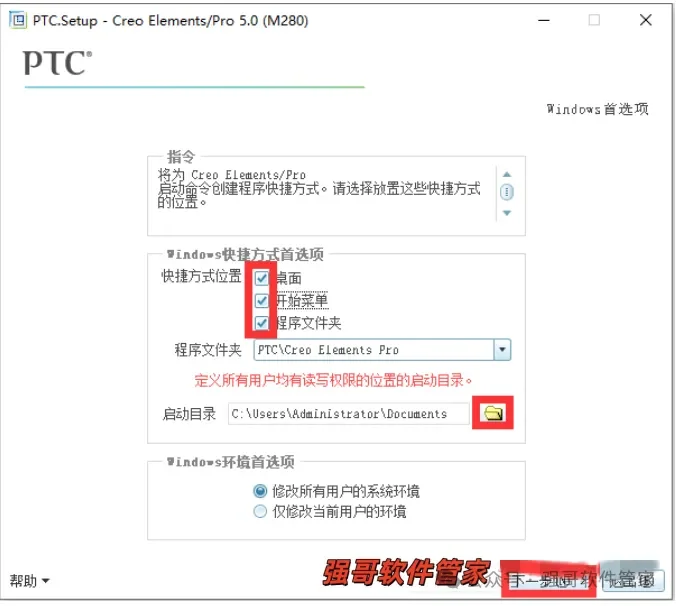
Task: Click the Windows首选项 heading text
Action: tap(598, 109)
